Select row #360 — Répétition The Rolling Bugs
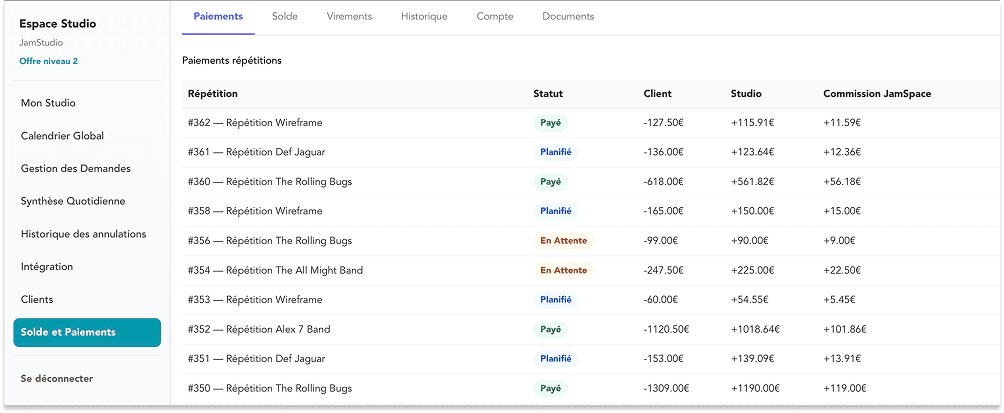Image resolution: width=1004 pixels, height=413 pixels. [x=592, y=182]
